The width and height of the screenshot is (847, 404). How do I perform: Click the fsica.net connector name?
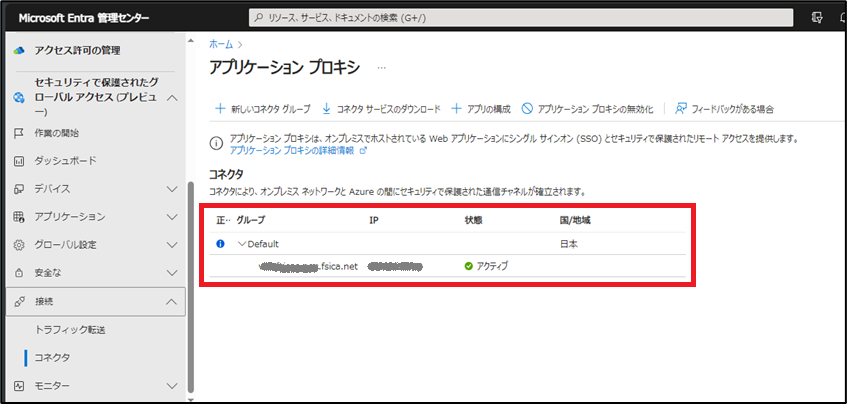[308, 266]
